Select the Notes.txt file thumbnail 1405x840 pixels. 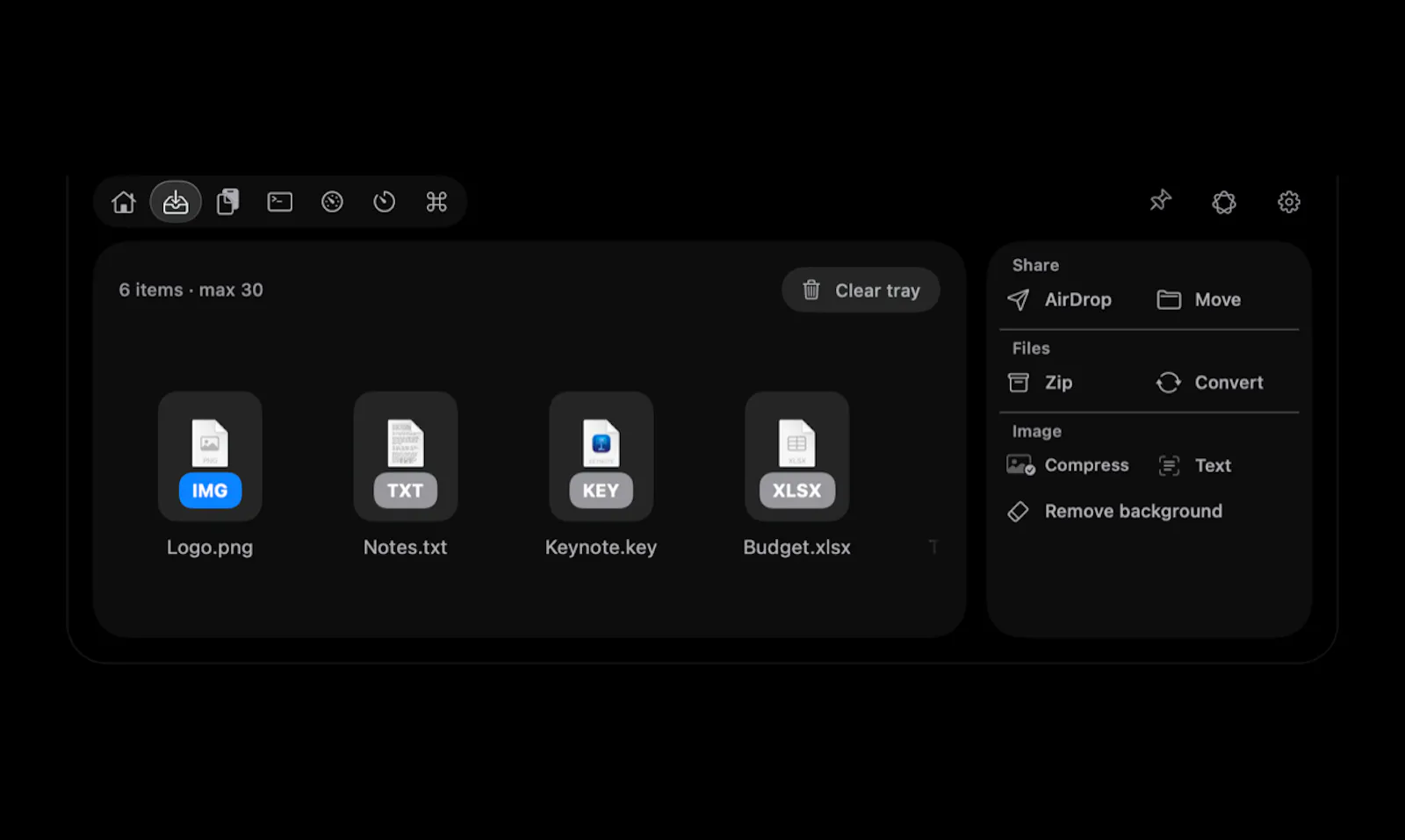pos(406,456)
